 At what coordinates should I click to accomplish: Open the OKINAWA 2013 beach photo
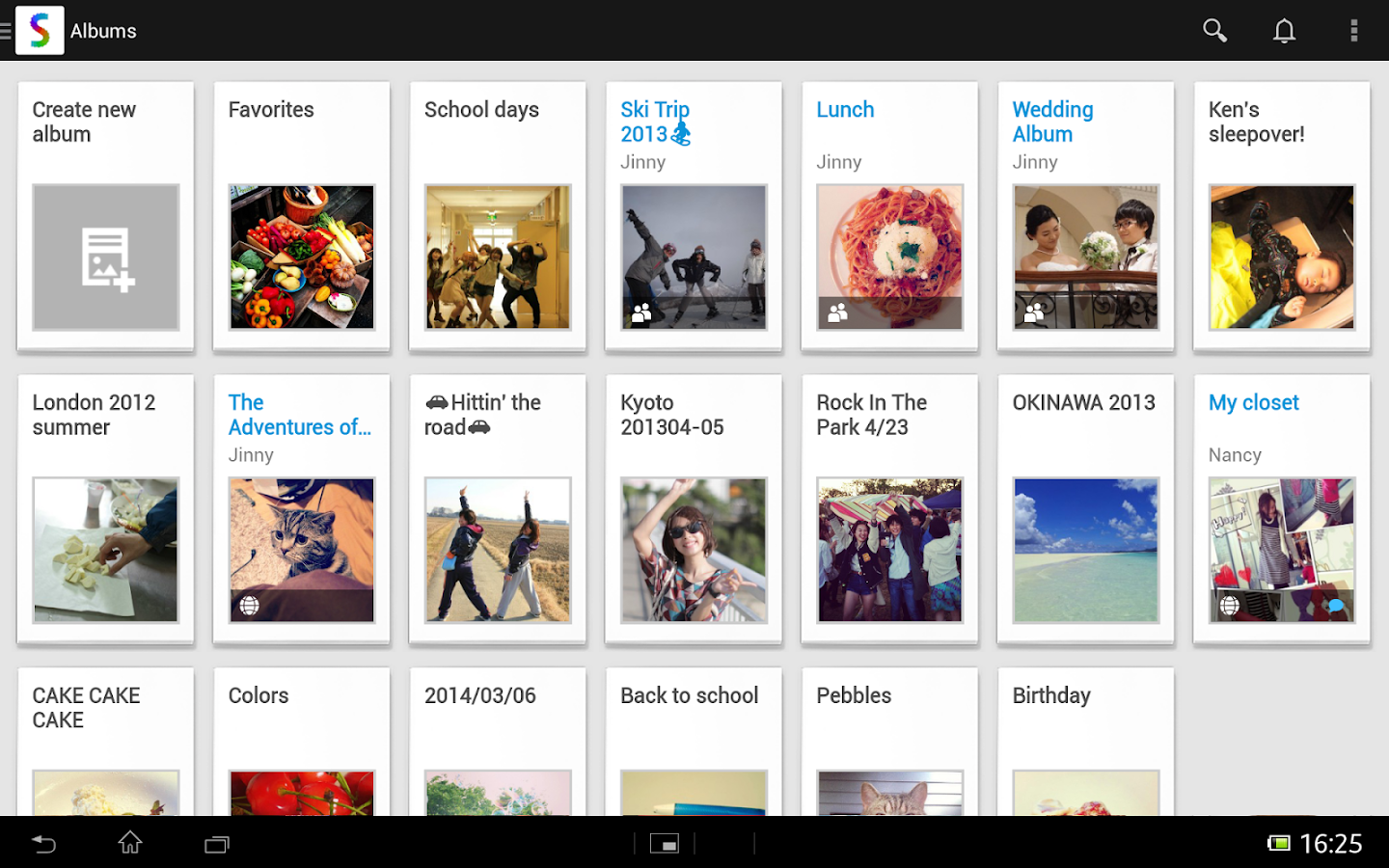click(x=1086, y=550)
